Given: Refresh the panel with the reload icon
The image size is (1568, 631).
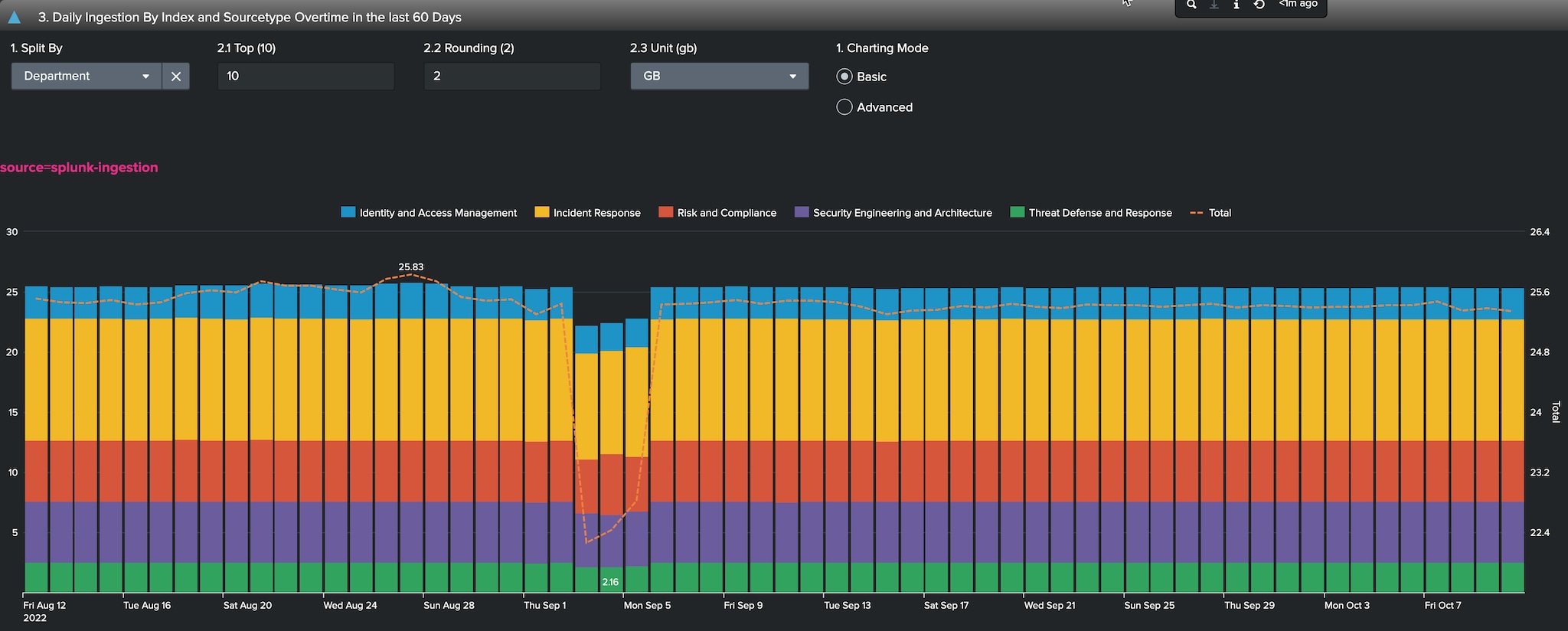Looking at the screenshot, I should coord(1259,5).
